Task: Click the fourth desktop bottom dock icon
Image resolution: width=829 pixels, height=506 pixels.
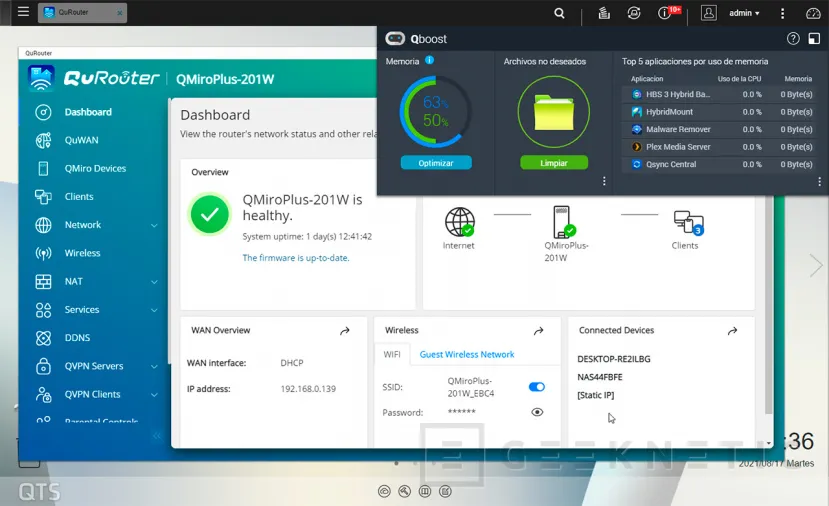Action: pyautogui.click(x=445, y=492)
